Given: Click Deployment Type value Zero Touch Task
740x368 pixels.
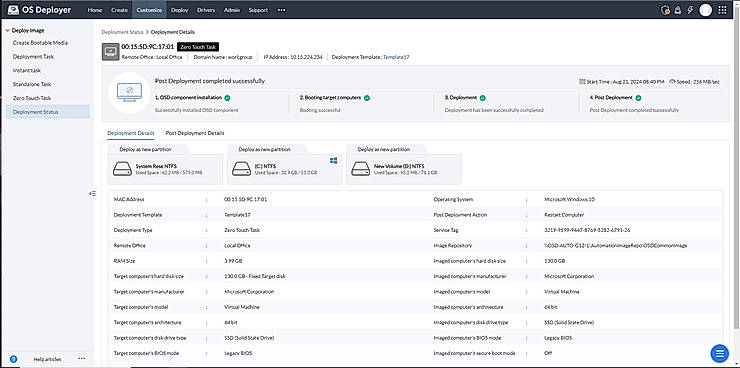Looking at the screenshot, I should 242,230.
